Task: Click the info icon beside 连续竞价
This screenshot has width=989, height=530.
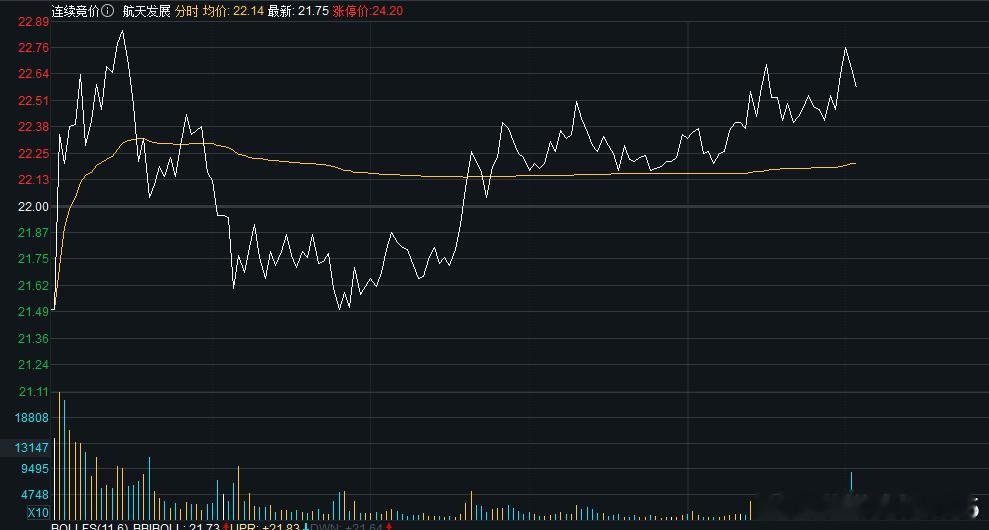Action: 108,11
